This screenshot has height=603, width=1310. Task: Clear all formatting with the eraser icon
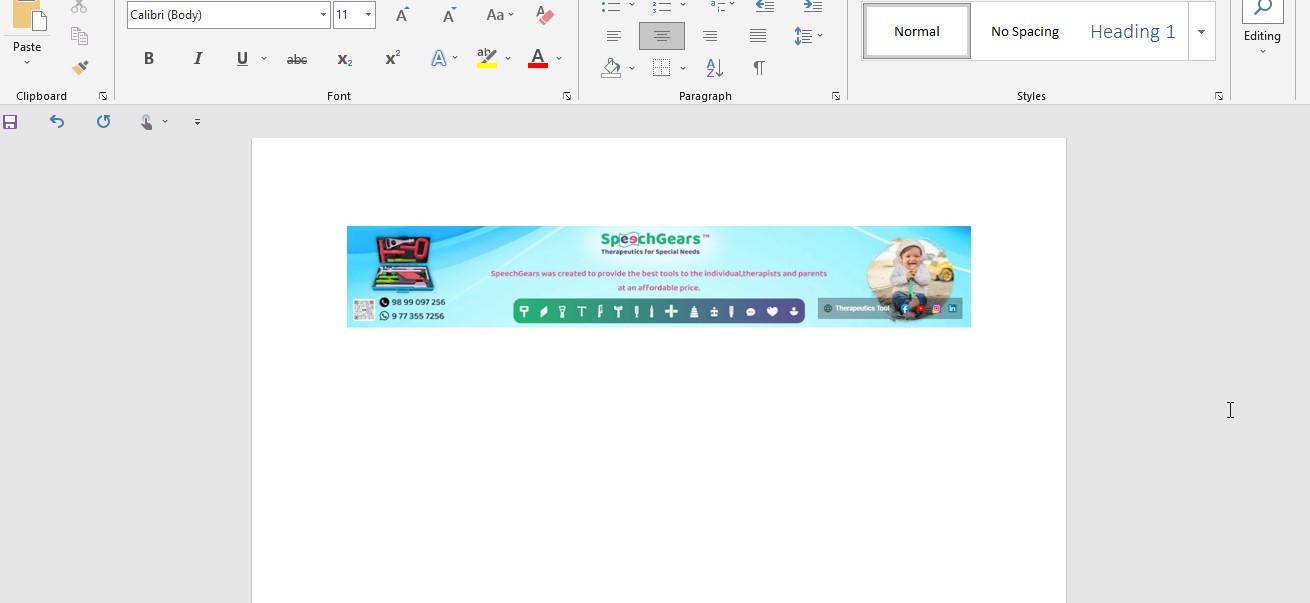click(x=545, y=15)
